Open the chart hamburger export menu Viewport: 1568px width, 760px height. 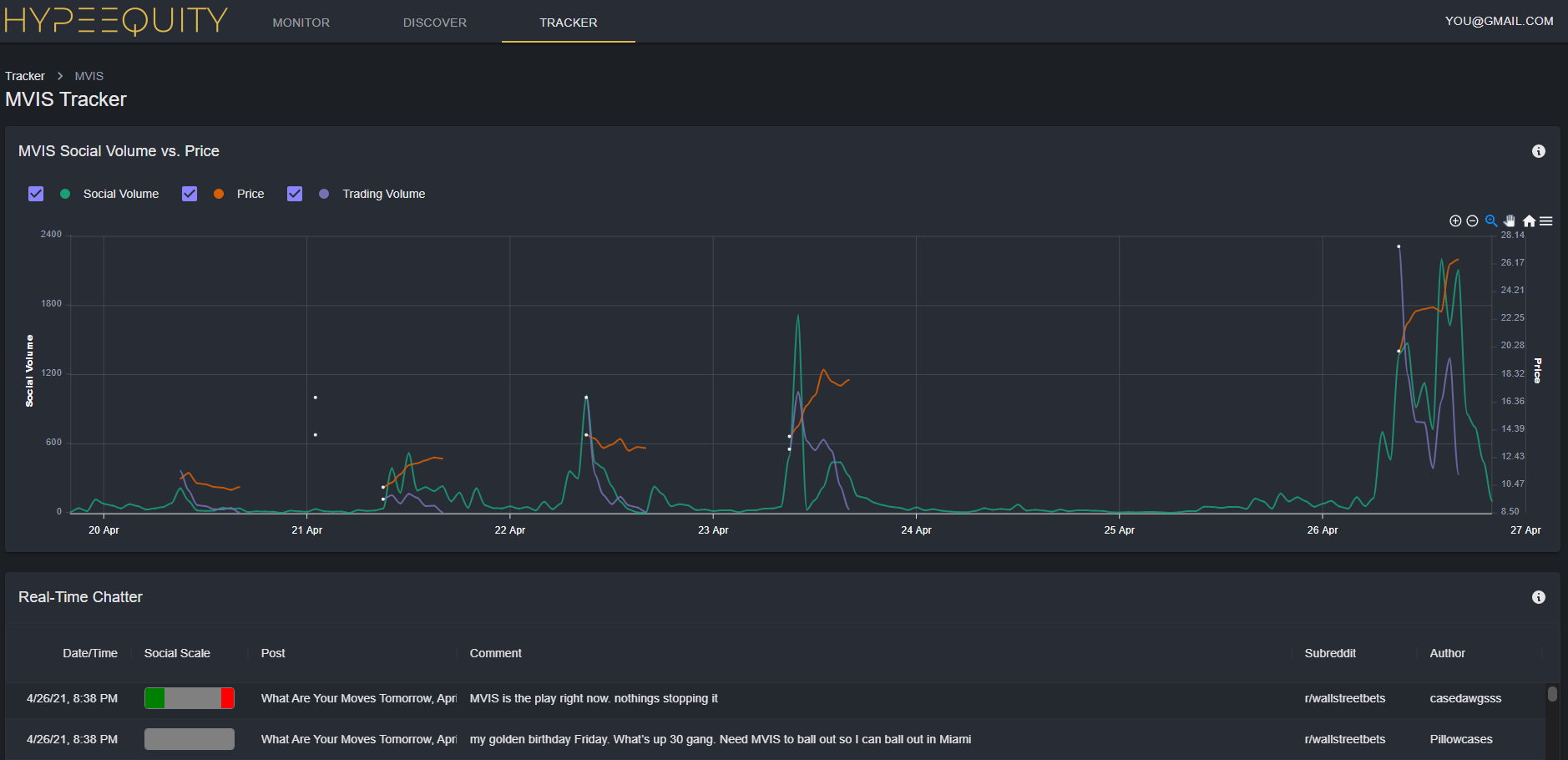[1546, 221]
